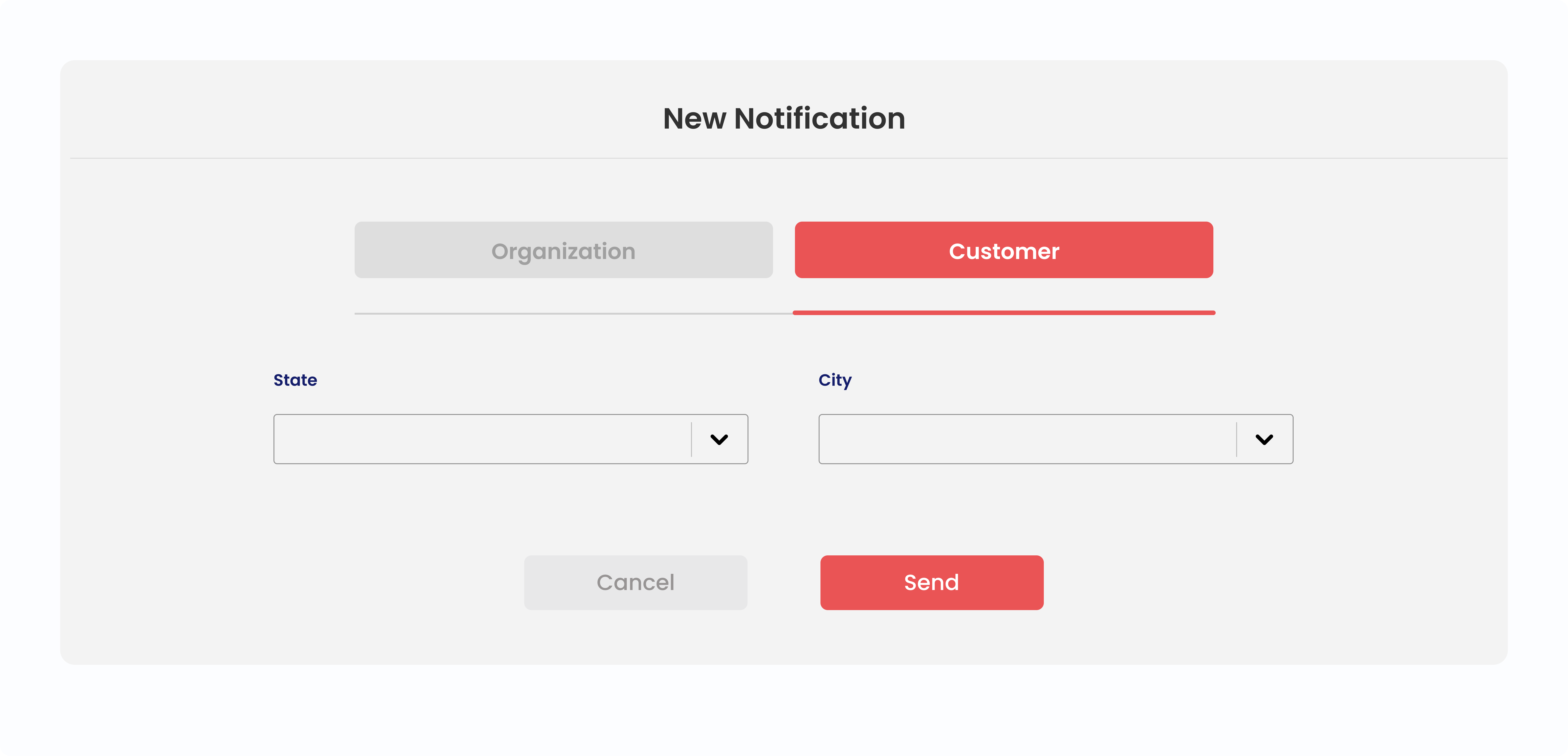Screen dimensions: 1568x756
Task: Click the gap between Organization and Customer tabs
Action: pos(784,250)
